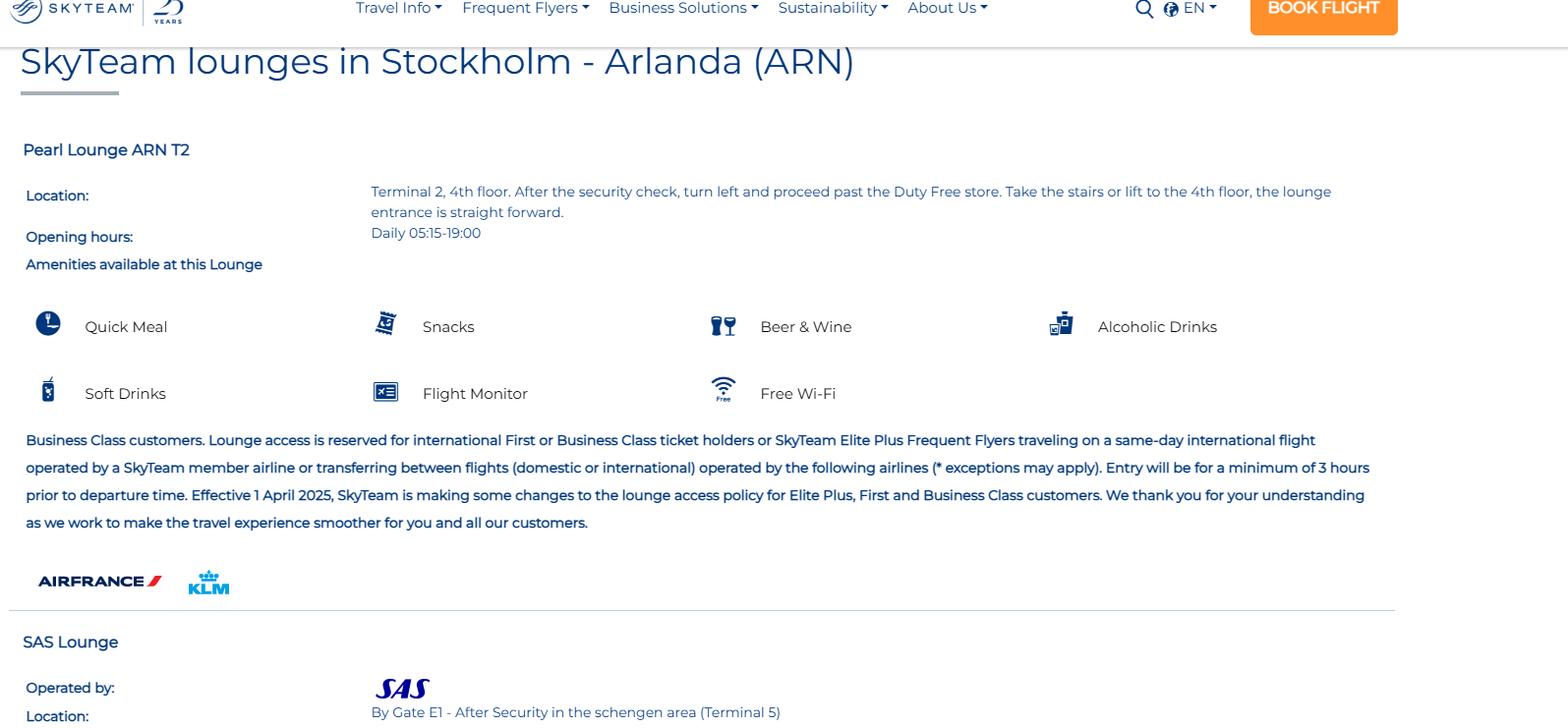Open the Travel Info dropdown menu
1568x728 pixels.
click(x=398, y=8)
